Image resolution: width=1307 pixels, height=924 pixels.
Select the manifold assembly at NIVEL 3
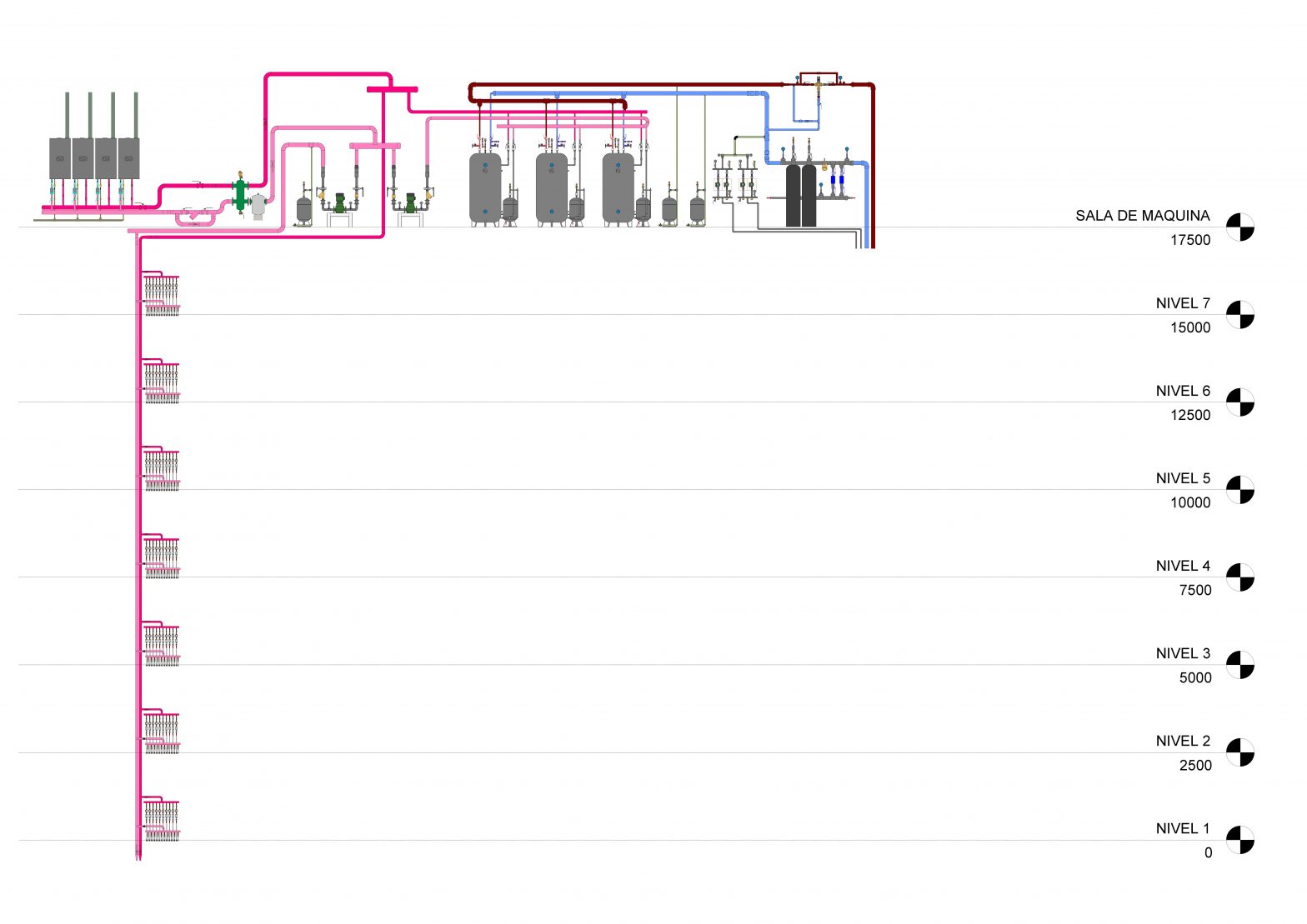coord(161,645)
